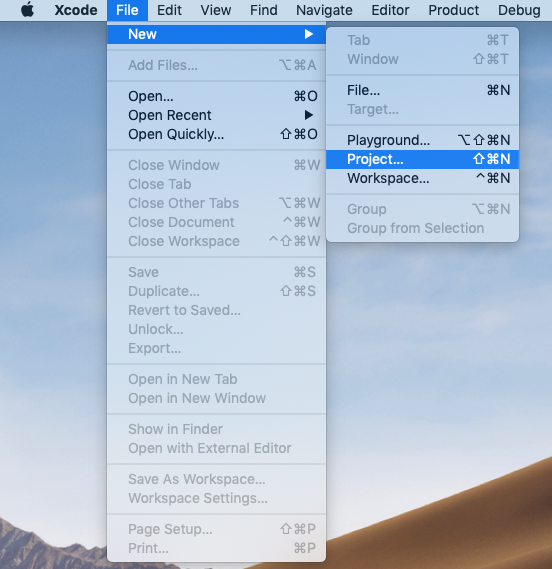This screenshot has height=569, width=552.
Task: Click the Duplicate... menu item
Action: pos(216,291)
